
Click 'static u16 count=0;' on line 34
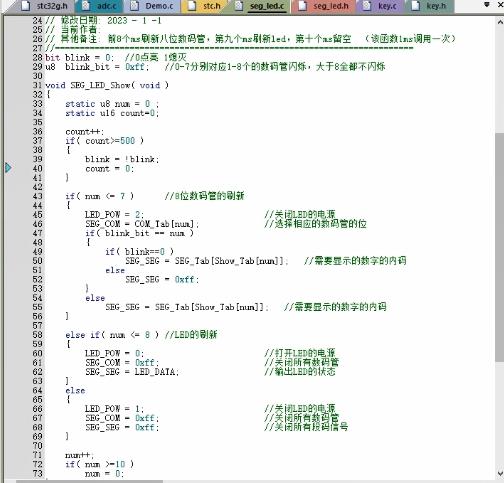click(112, 113)
